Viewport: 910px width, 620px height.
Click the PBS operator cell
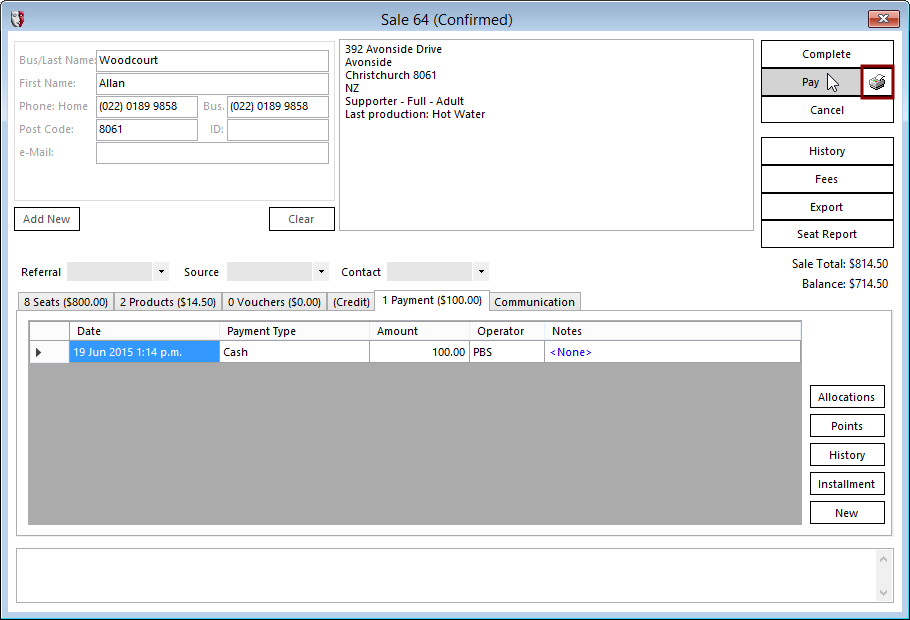pos(507,352)
